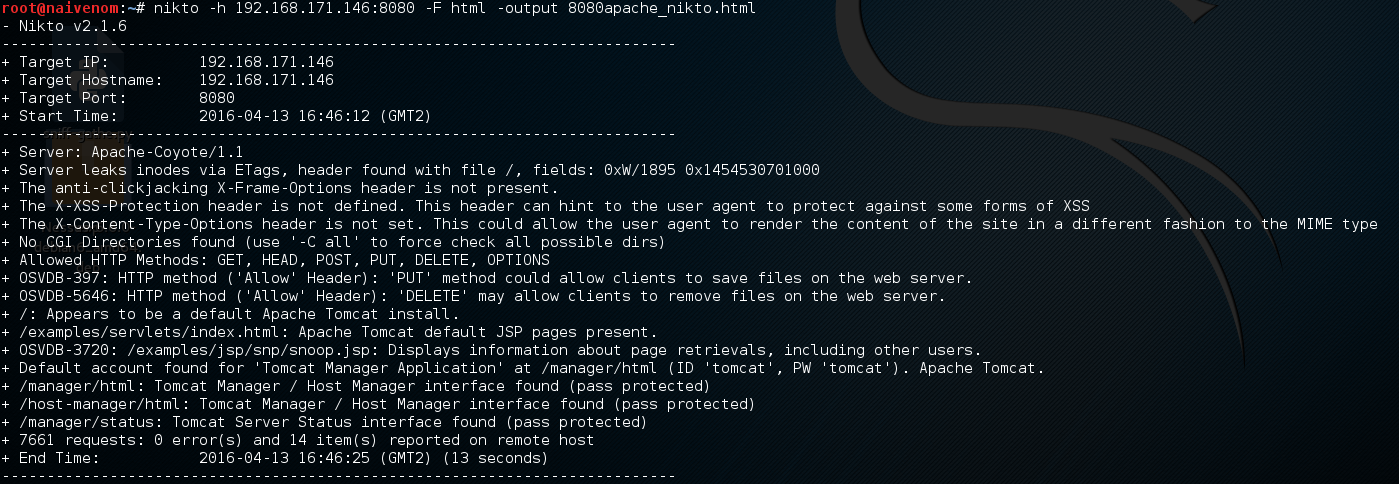Click the Allowed HTTP Methods line
1399x484 pixels.
(275, 260)
